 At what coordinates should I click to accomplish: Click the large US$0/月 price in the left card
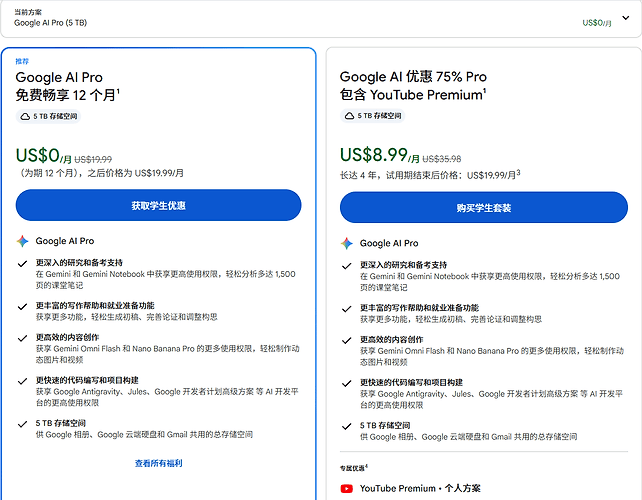43,156
